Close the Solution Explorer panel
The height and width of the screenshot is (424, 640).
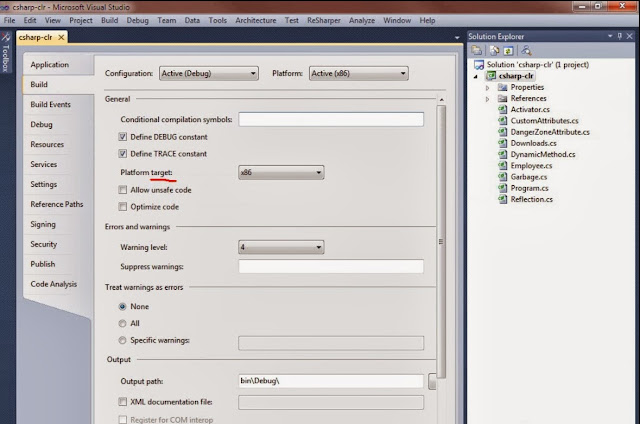point(629,36)
